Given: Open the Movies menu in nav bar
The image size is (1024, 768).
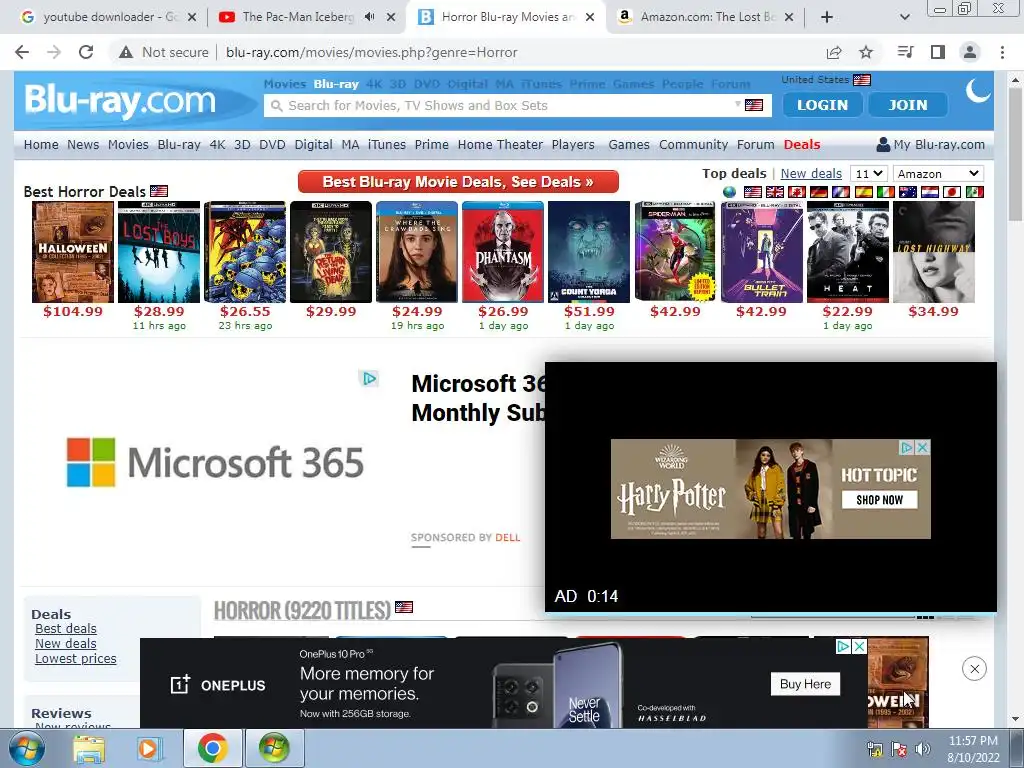Looking at the screenshot, I should 128,144.
